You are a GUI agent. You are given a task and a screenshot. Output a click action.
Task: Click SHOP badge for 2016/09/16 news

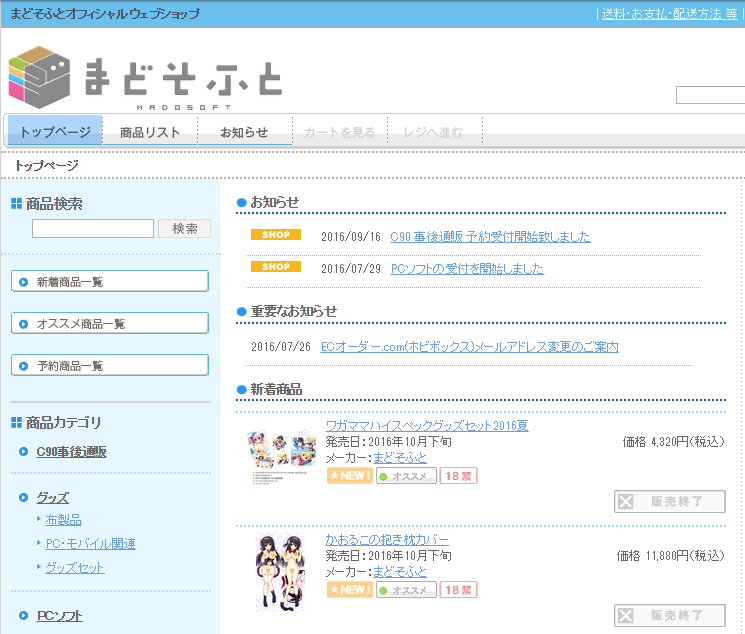(276, 235)
